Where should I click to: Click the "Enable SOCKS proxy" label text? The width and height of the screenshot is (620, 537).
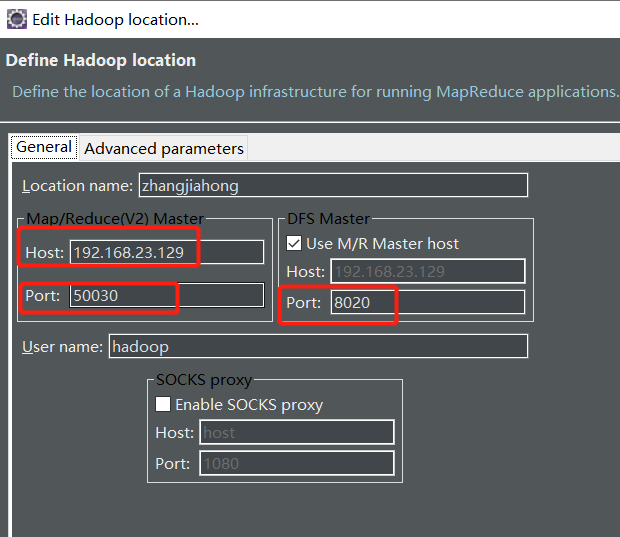(x=249, y=405)
